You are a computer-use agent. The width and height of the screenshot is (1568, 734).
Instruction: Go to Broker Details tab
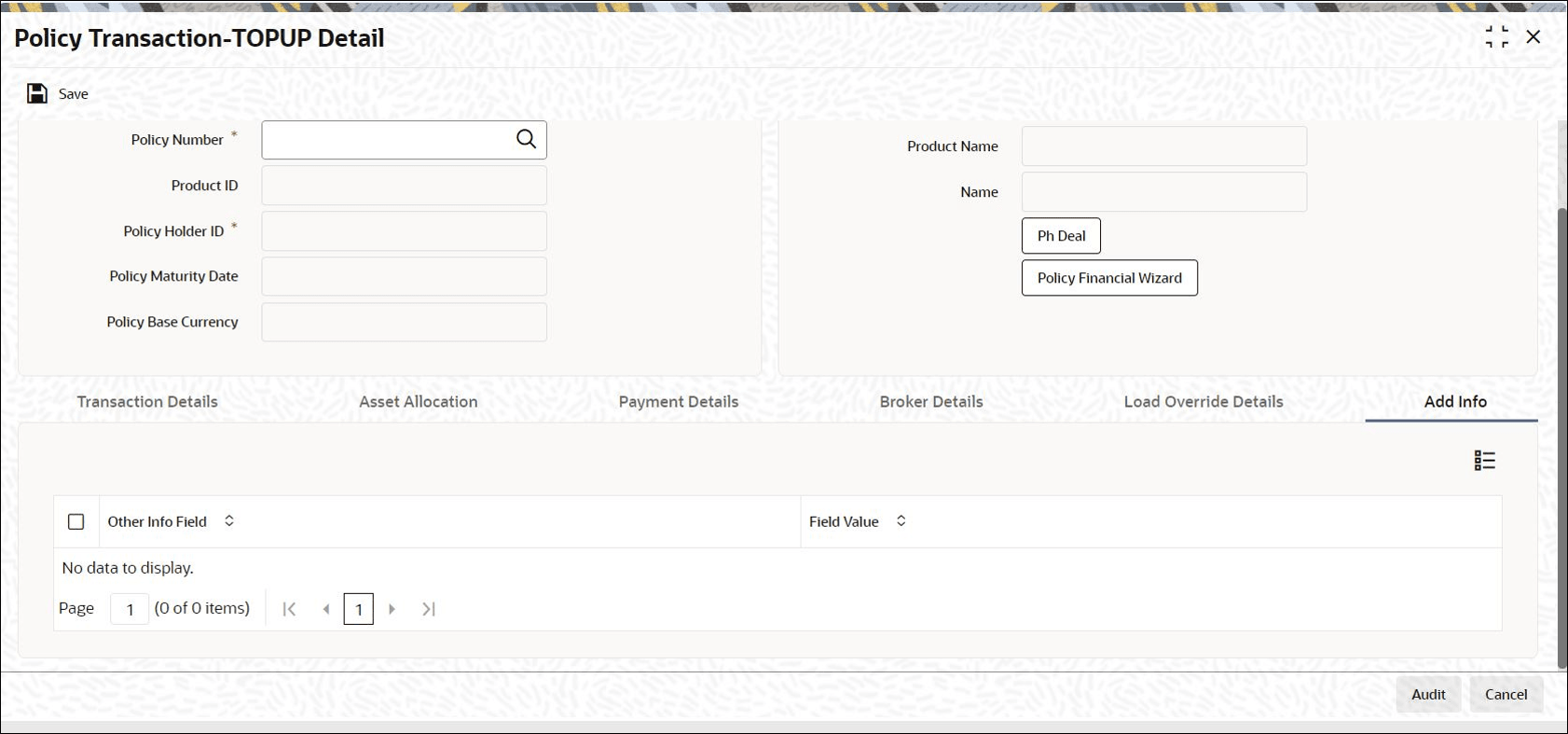click(x=931, y=402)
